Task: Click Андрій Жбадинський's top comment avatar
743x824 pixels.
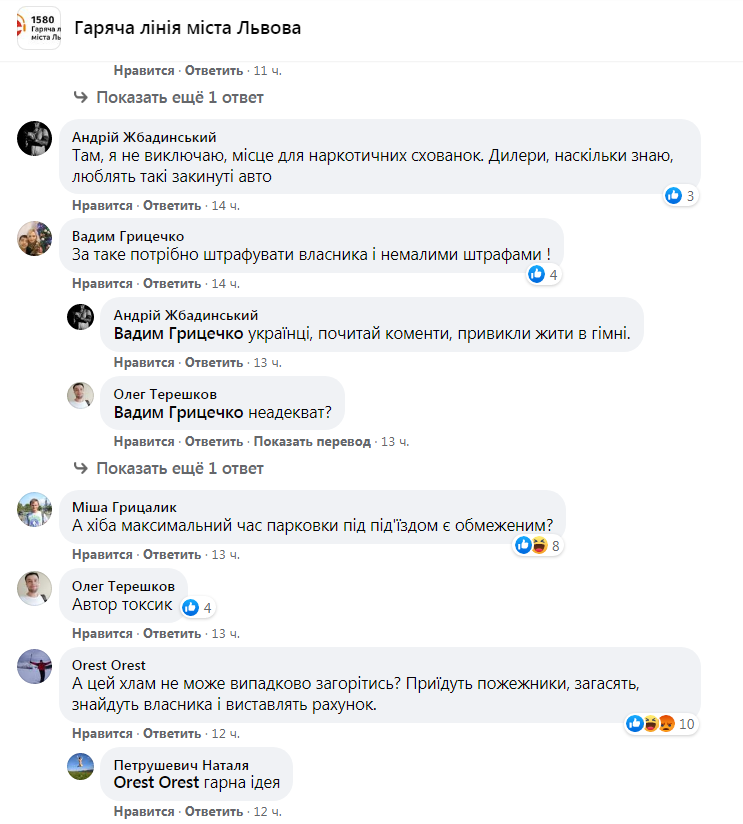Action: coord(35,138)
